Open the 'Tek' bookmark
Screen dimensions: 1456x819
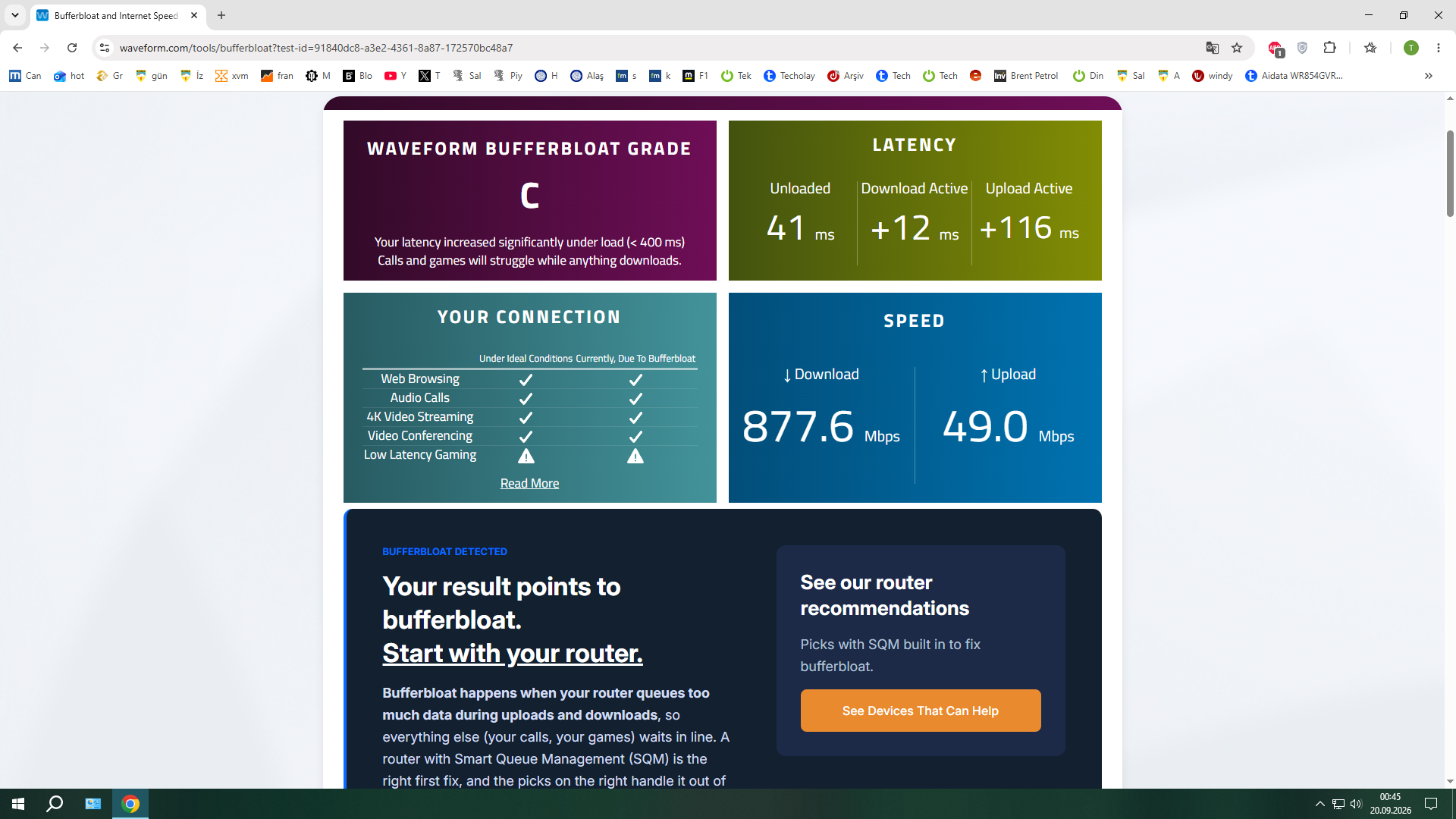click(736, 76)
